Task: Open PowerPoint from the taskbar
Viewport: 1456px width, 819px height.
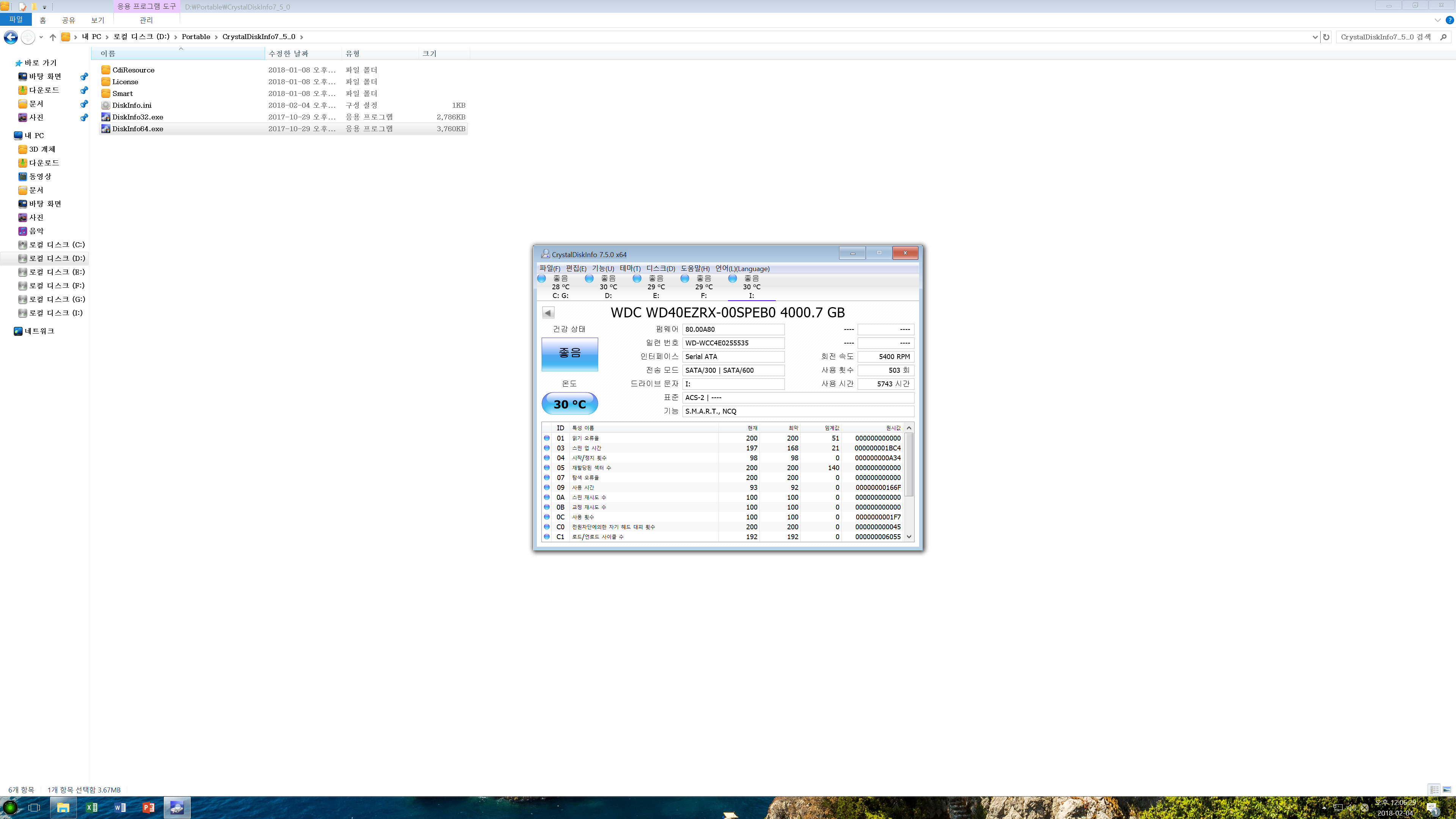Action: pyautogui.click(x=149, y=808)
